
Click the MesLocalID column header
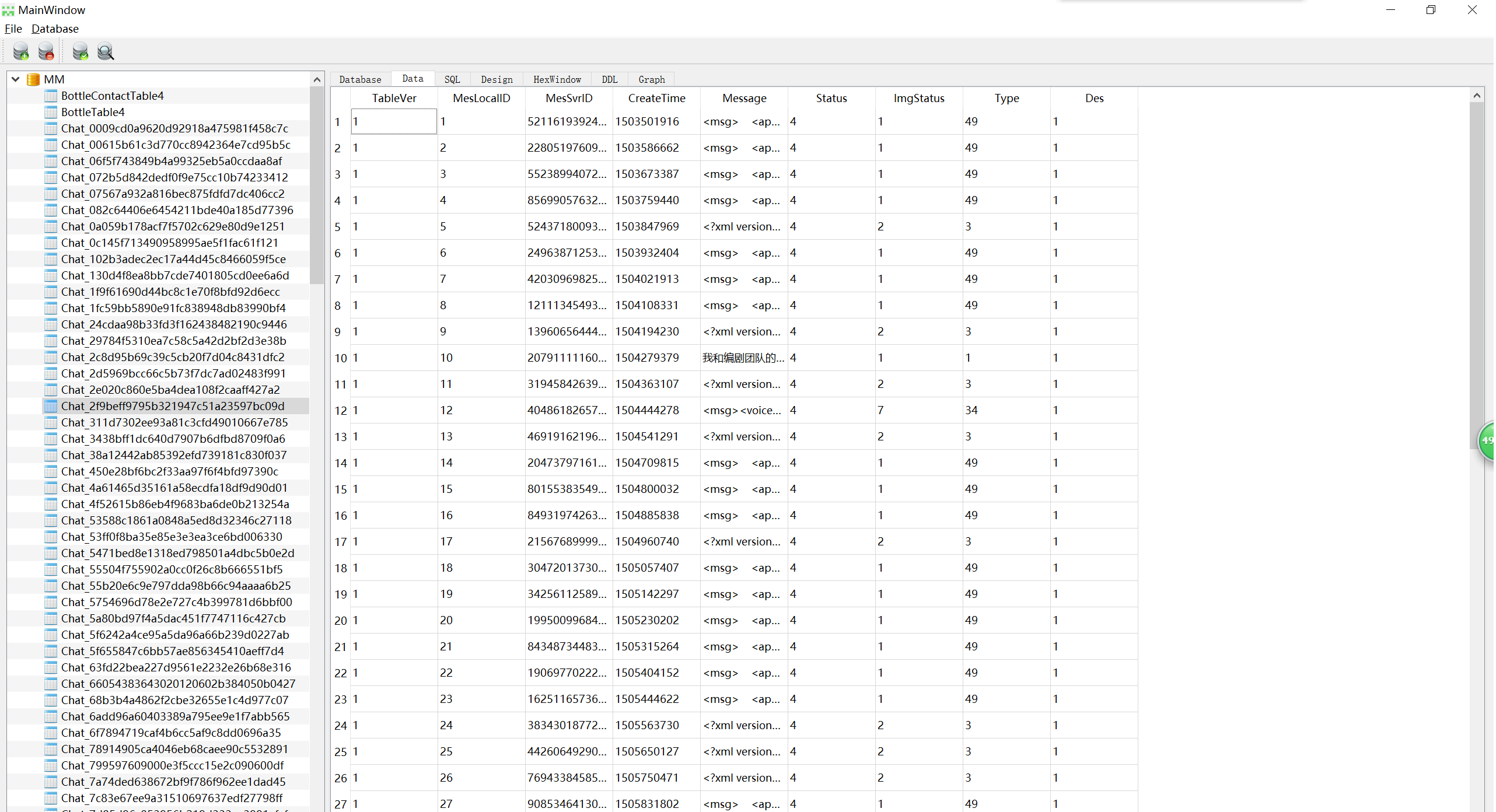tap(482, 98)
